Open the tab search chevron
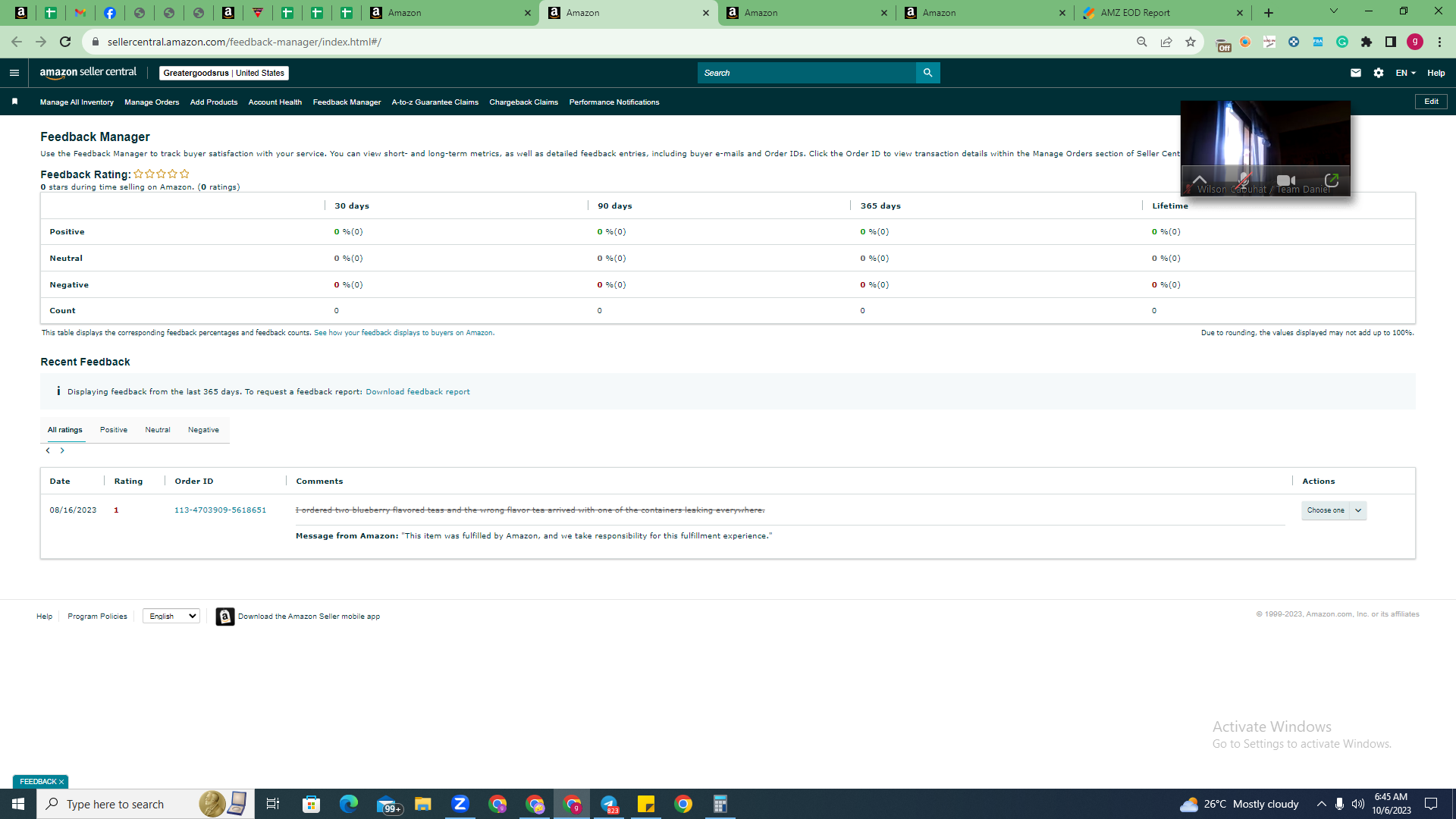Screen dimensions: 1456x819 coord(1334,11)
